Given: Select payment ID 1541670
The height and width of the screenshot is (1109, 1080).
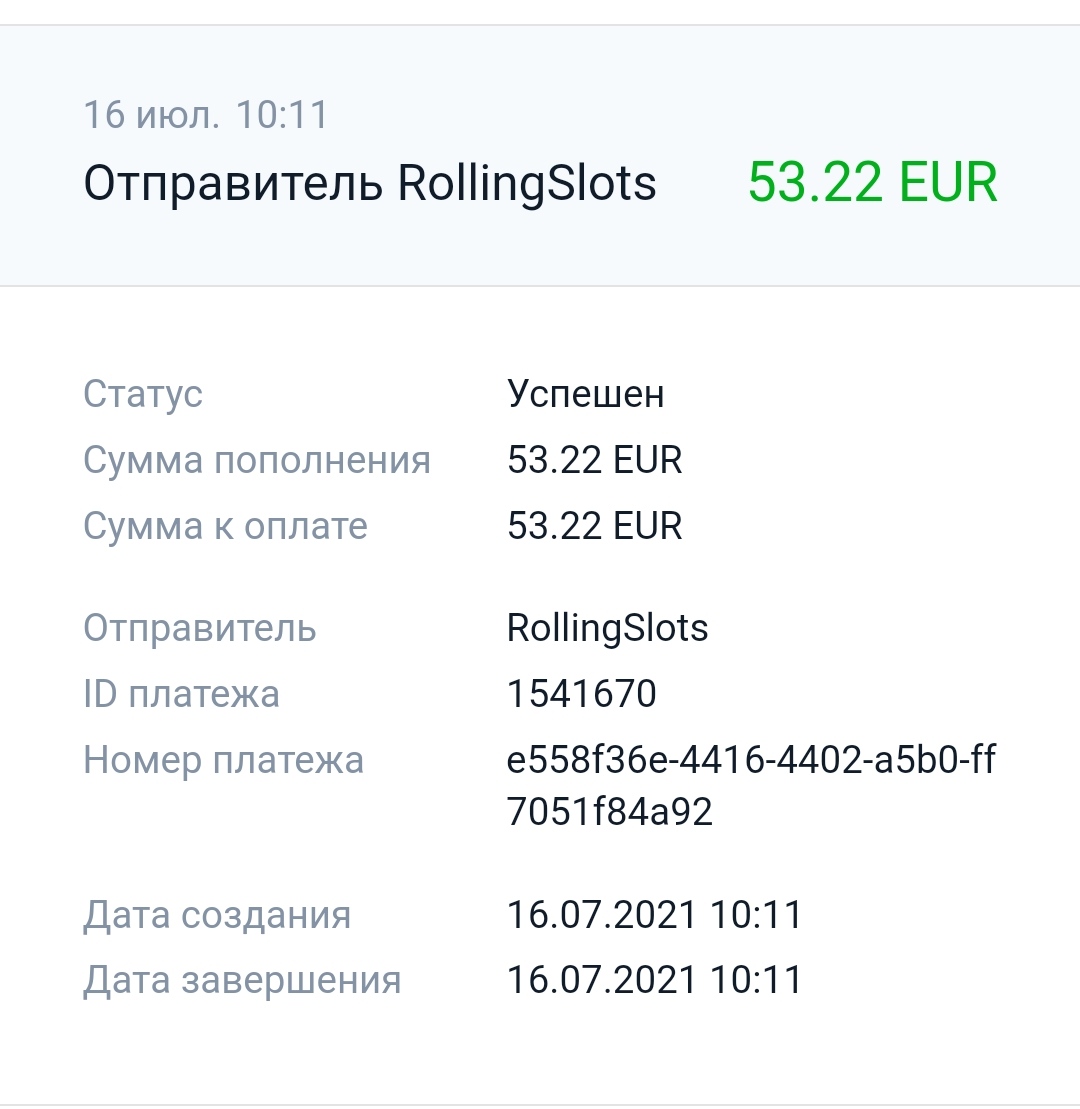Looking at the screenshot, I should point(581,694).
